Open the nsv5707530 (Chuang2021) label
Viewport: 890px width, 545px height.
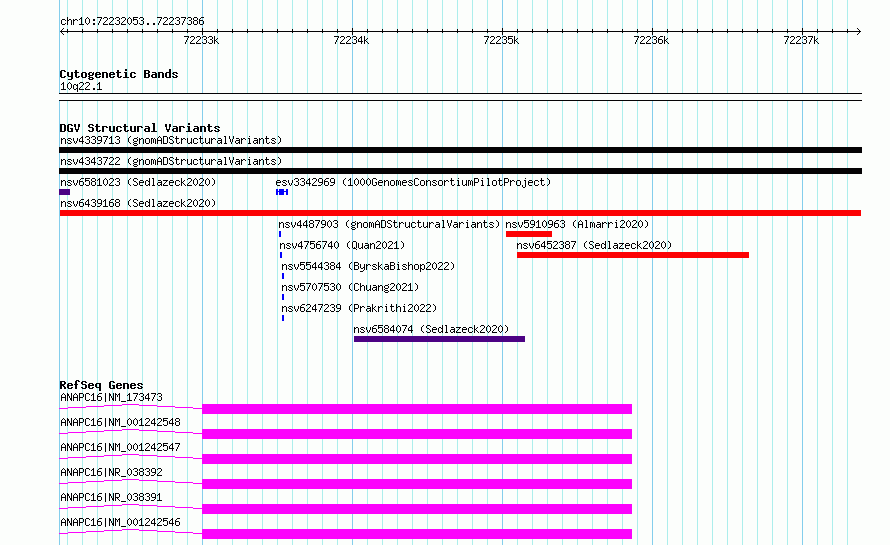coord(350,287)
